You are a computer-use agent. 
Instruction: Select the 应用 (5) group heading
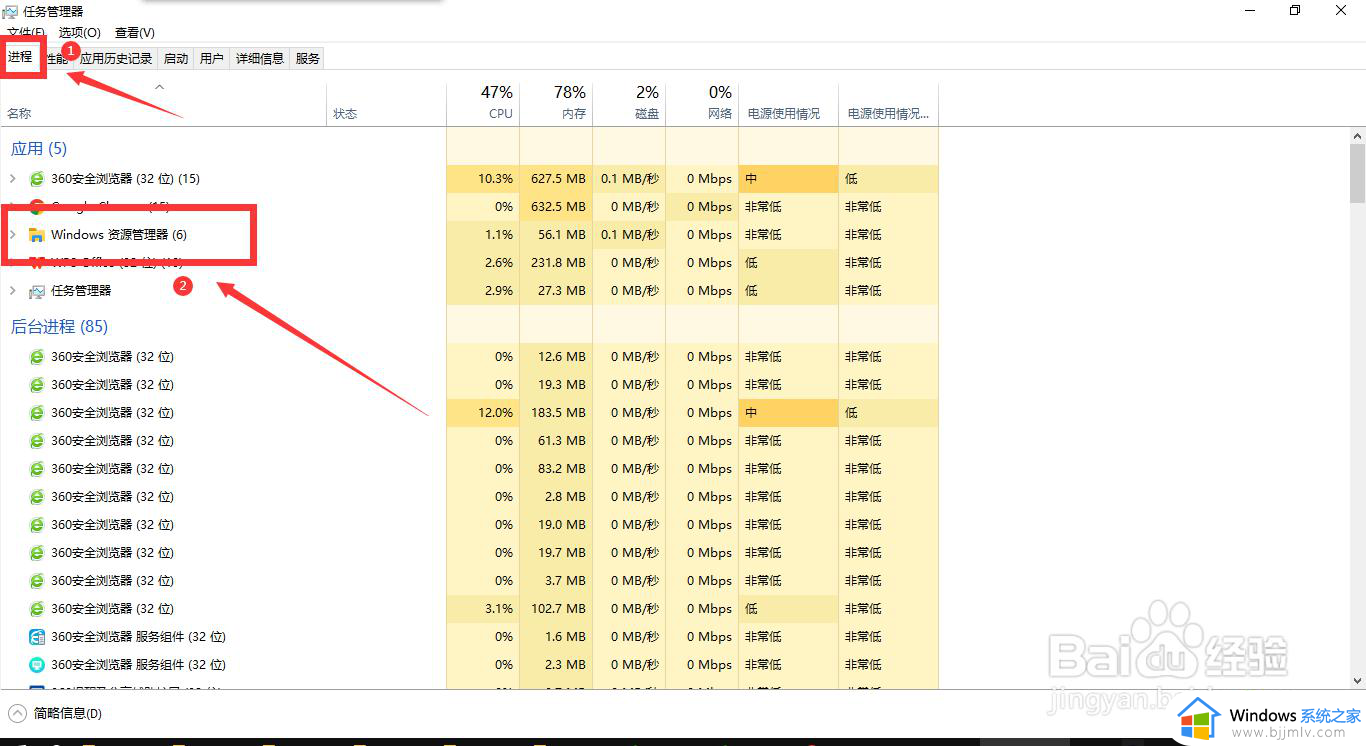(x=39, y=149)
